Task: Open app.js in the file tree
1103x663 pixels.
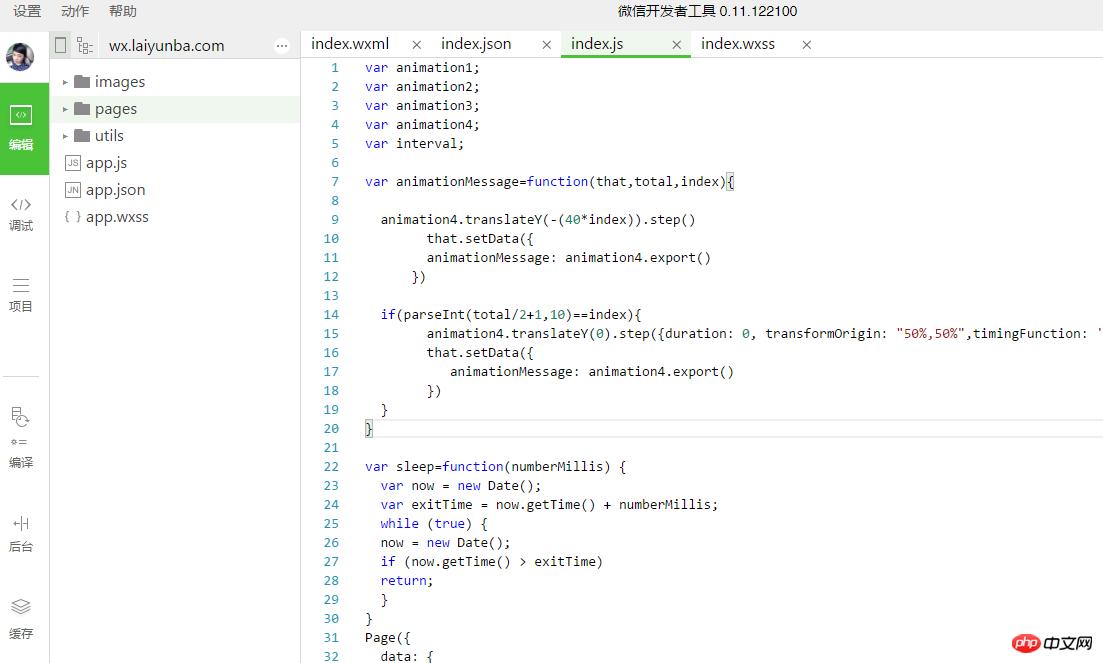Action: pyautogui.click(x=106, y=163)
